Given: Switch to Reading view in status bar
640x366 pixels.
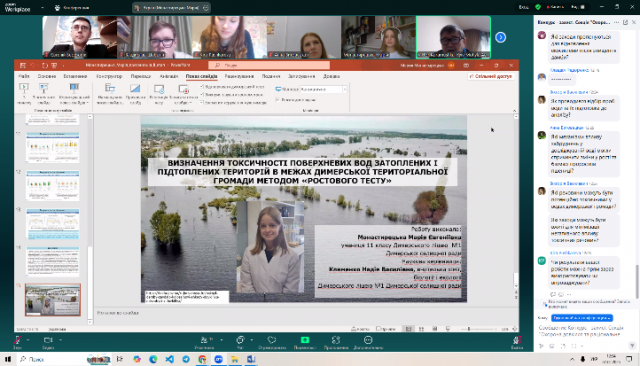Looking at the screenshot, I should [x=435, y=328].
